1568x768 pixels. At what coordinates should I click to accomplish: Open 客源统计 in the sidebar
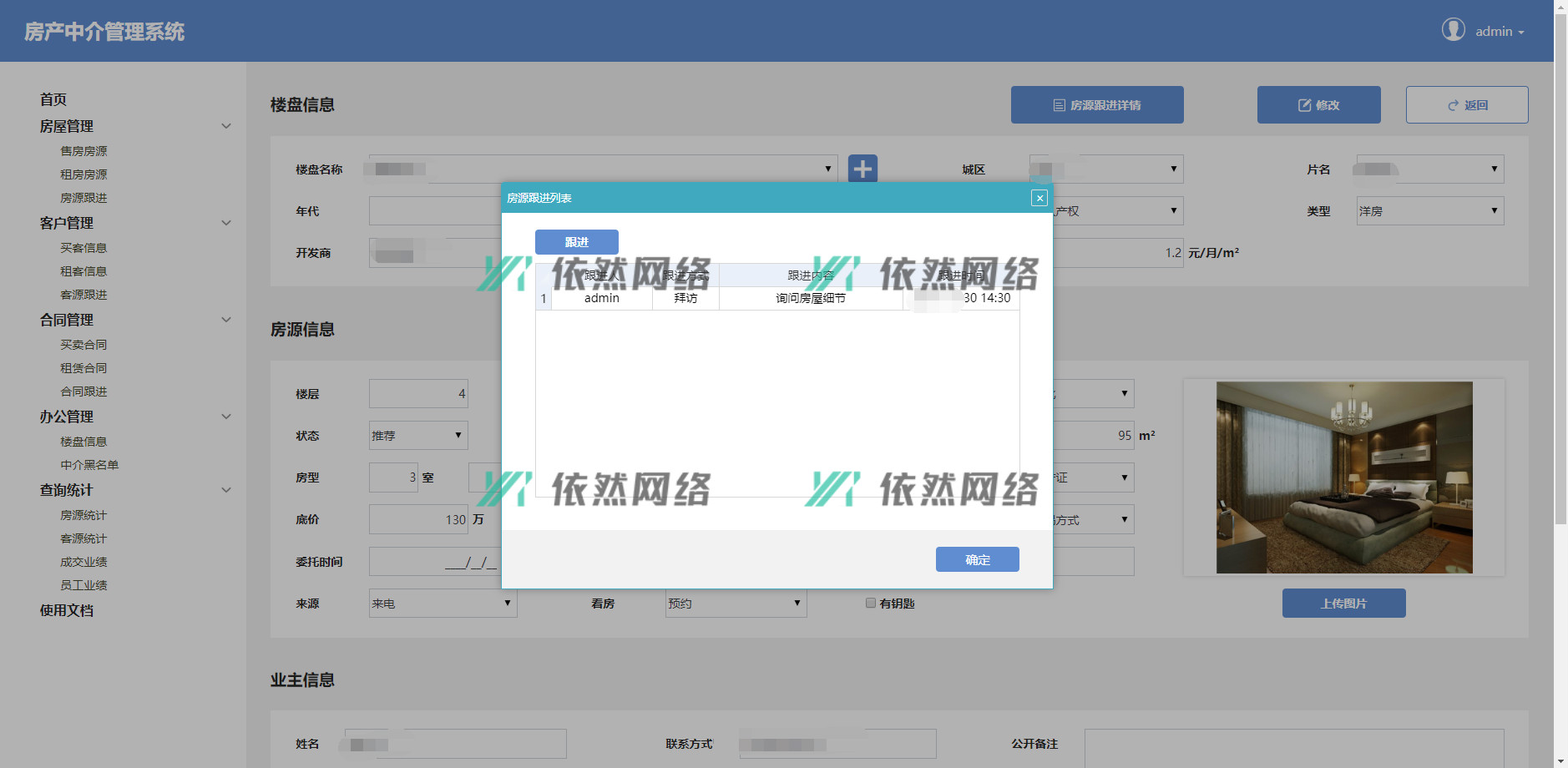[x=83, y=538]
